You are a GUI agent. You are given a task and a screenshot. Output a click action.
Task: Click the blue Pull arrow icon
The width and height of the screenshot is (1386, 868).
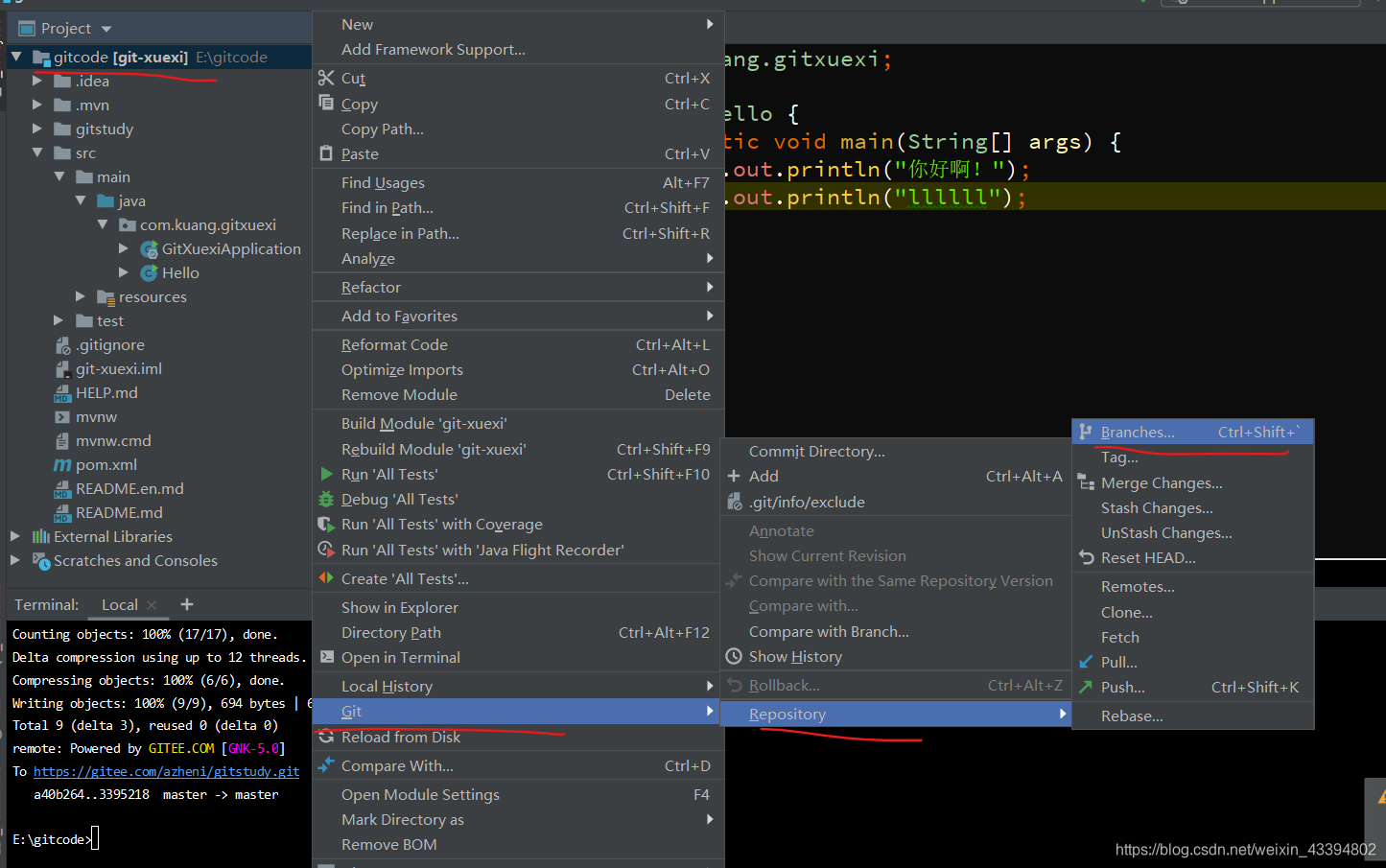click(x=1086, y=662)
